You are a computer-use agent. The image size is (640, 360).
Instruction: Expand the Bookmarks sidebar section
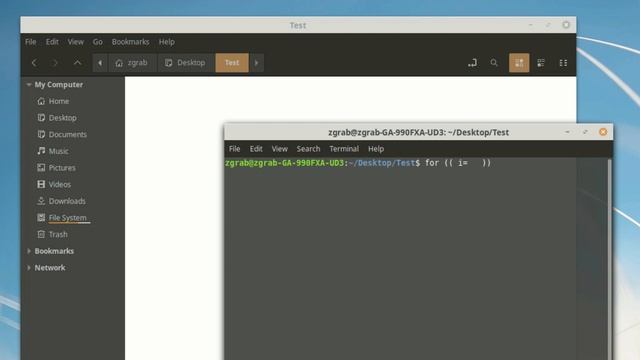(x=29, y=251)
